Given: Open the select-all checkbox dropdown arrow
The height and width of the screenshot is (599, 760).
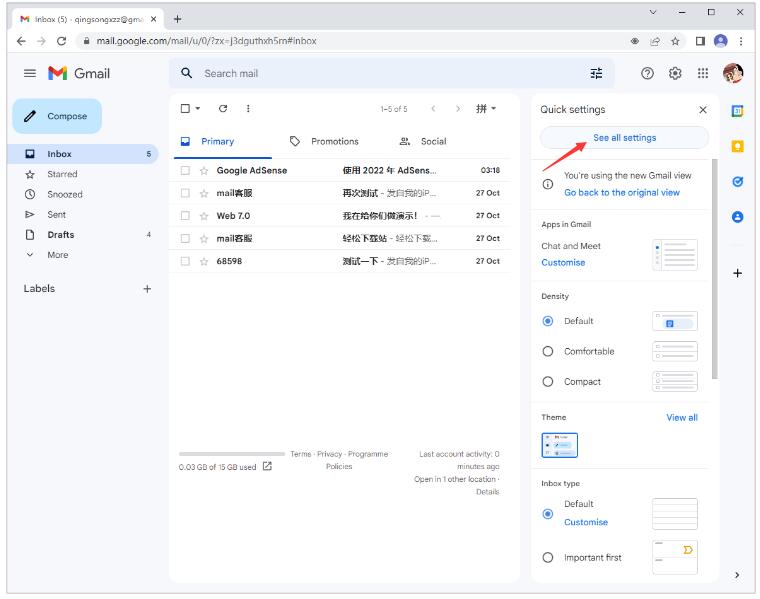Looking at the screenshot, I should tap(198, 109).
